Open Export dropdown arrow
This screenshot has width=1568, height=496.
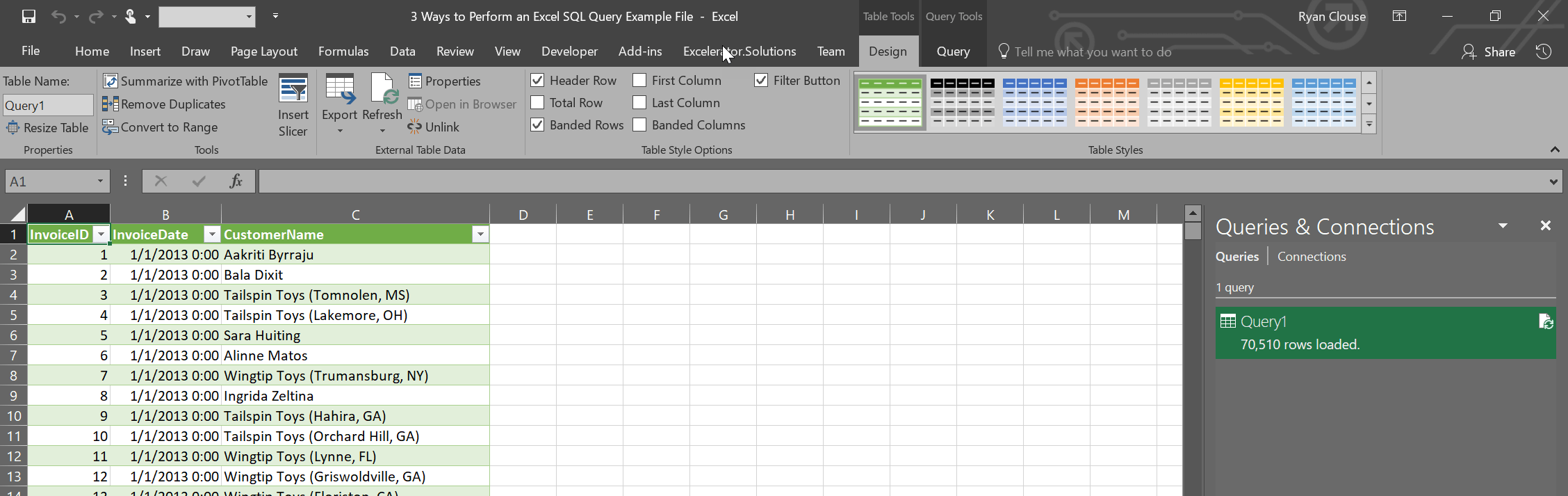pos(340,131)
